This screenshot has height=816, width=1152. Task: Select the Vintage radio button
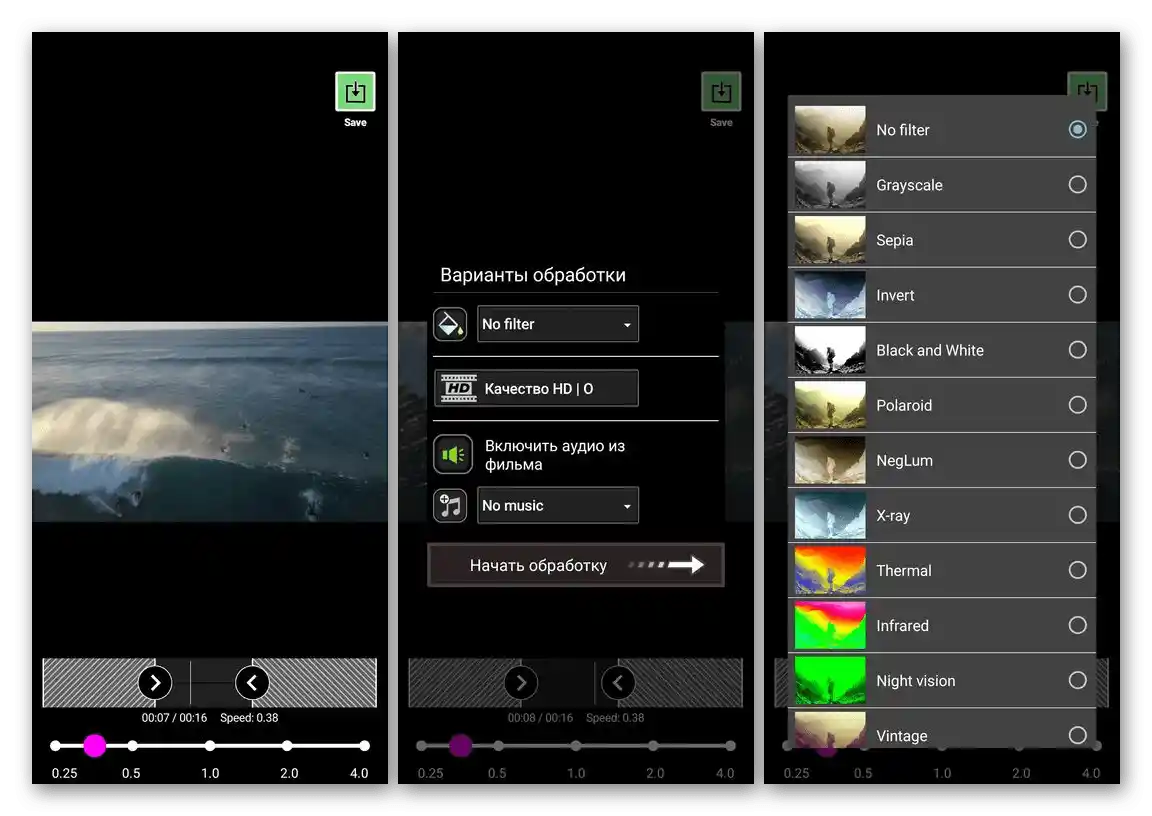tap(1077, 735)
